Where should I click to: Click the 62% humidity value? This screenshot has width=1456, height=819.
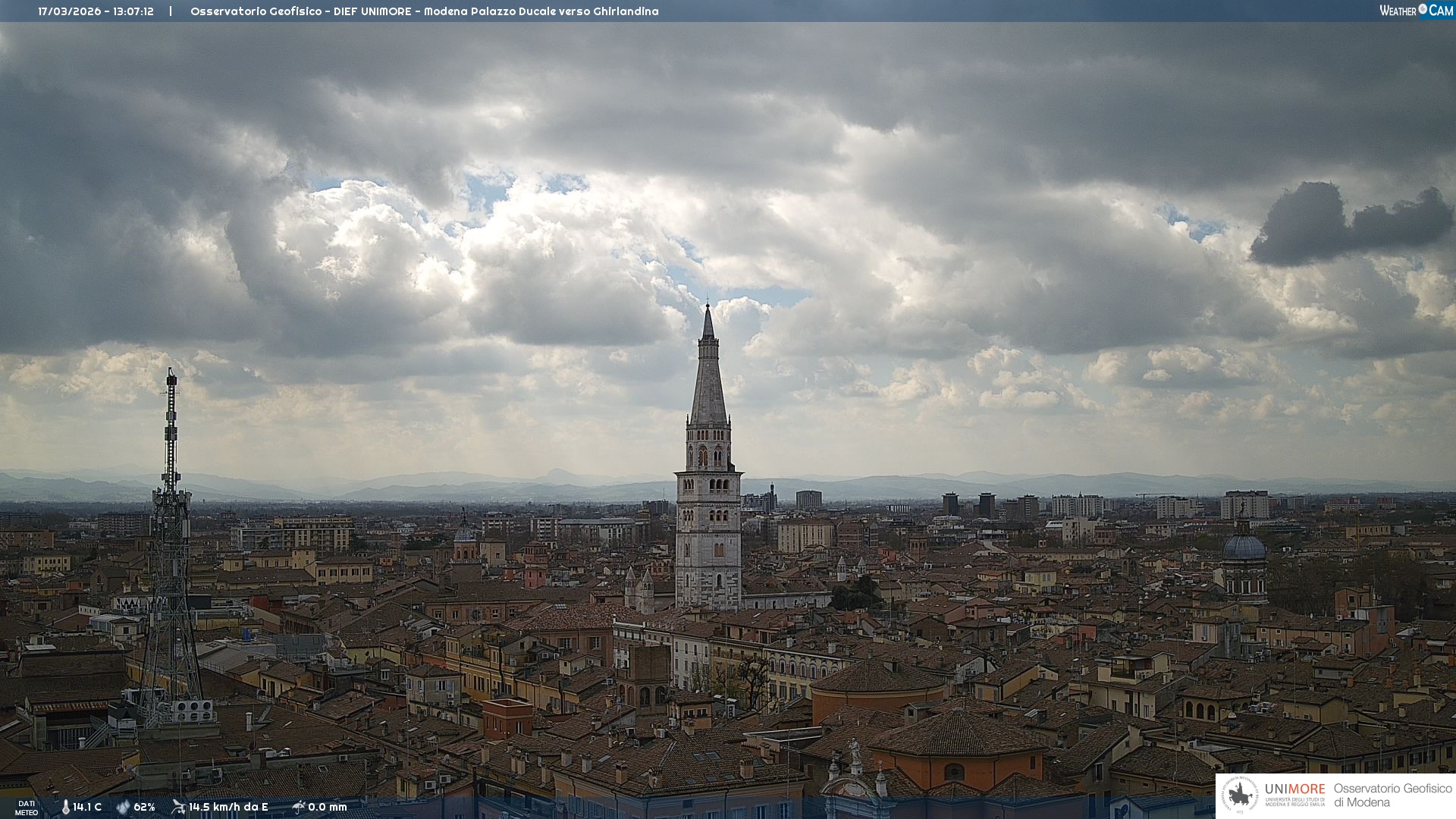point(144,807)
